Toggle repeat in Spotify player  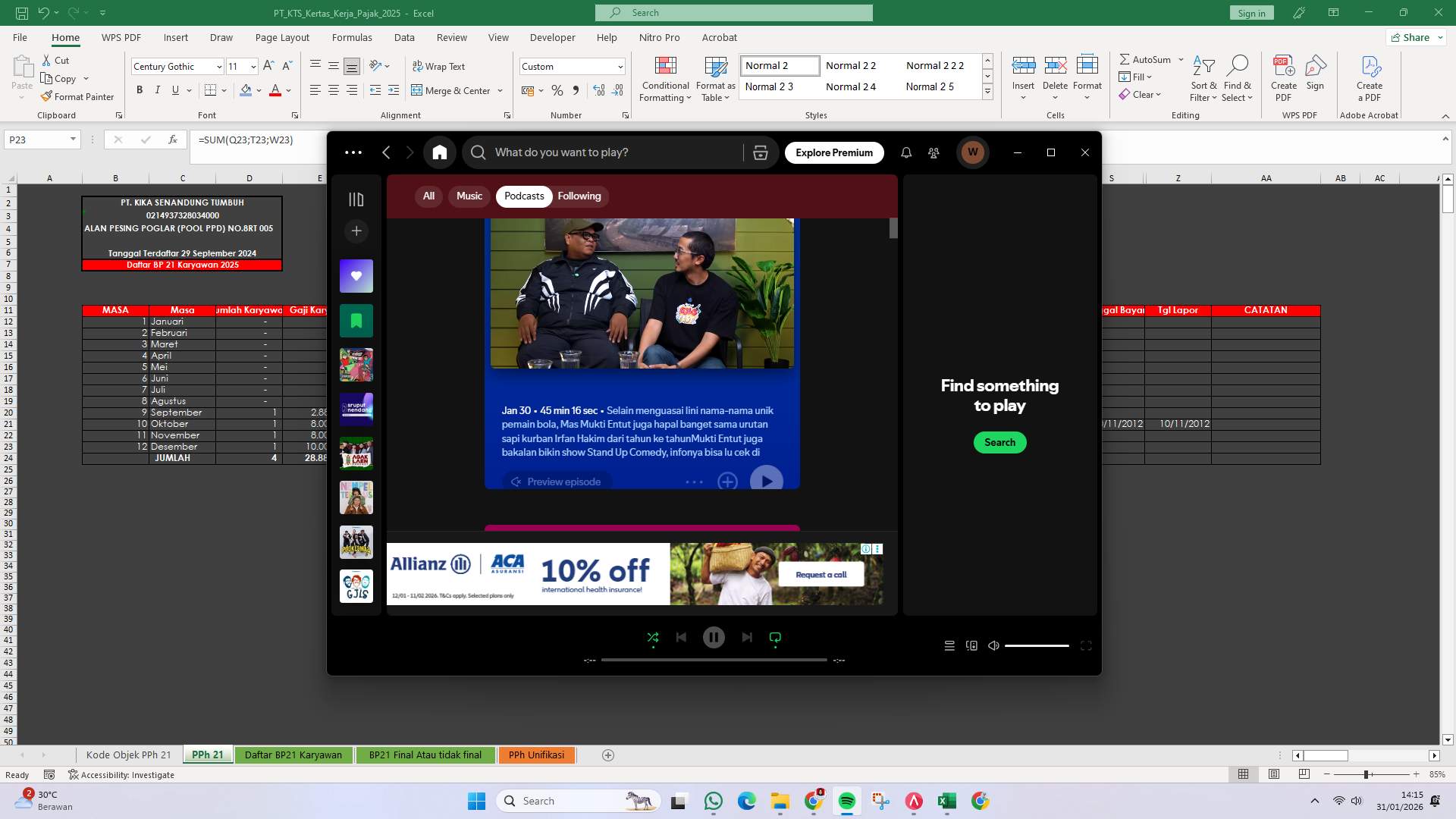pyautogui.click(x=775, y=638)
